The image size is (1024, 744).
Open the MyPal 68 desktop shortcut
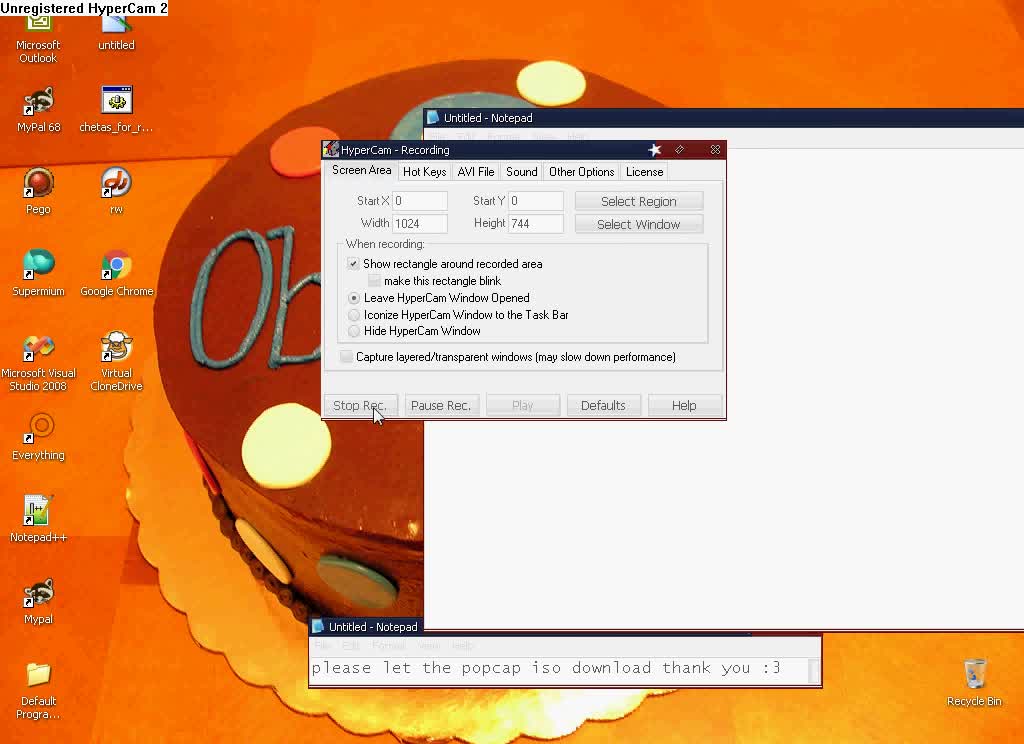(39, 110)
